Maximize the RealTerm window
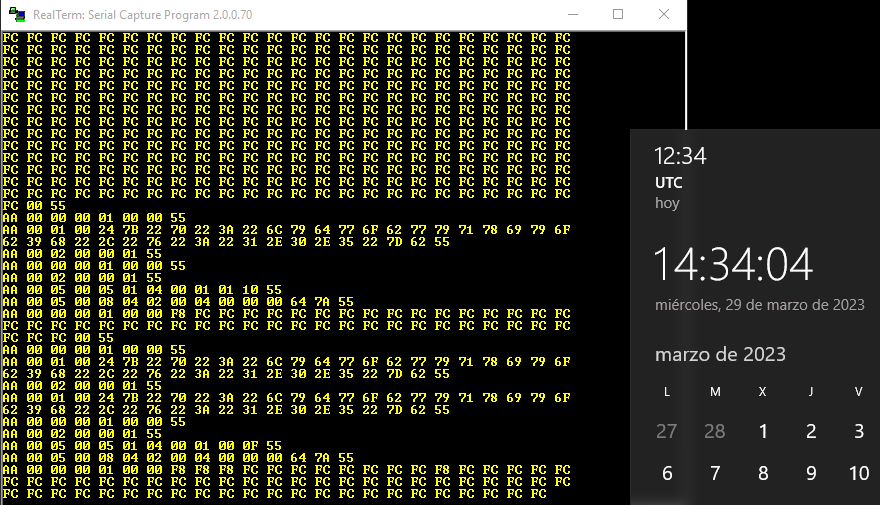This screenshot has height=505, width=880. click(618, 15)
